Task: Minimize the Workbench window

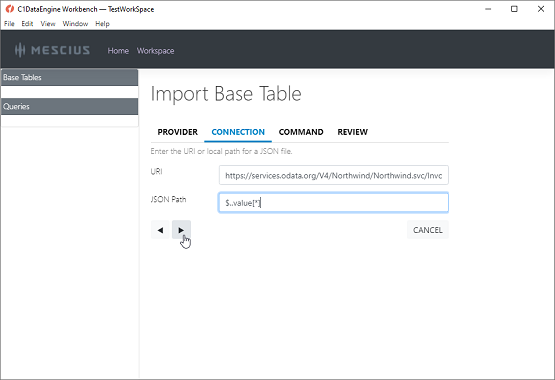Action: pyautogui.click(x=488, y=9)
